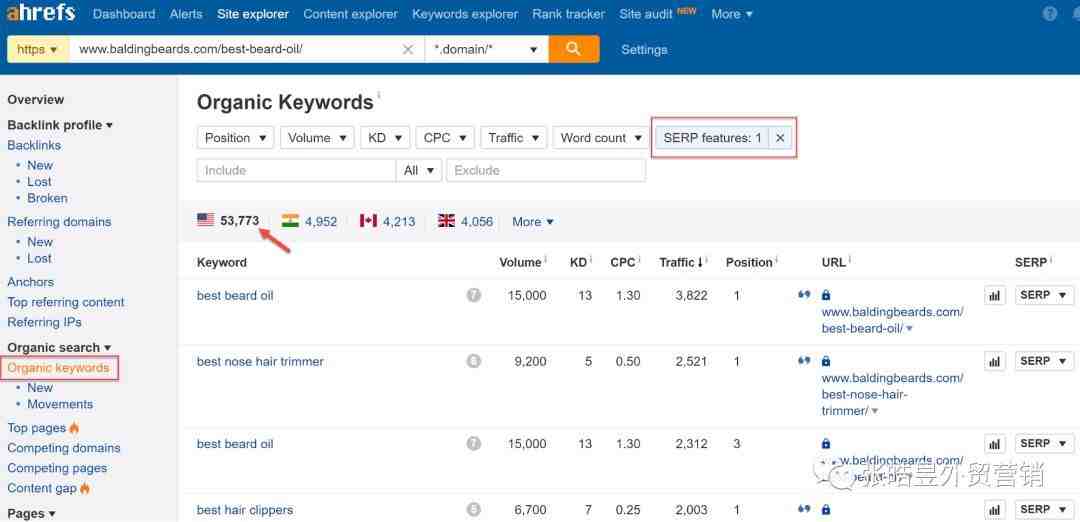Open Anchors in the sidebar
Viewport: 1080px width, 522px height.
coord(30,282)
